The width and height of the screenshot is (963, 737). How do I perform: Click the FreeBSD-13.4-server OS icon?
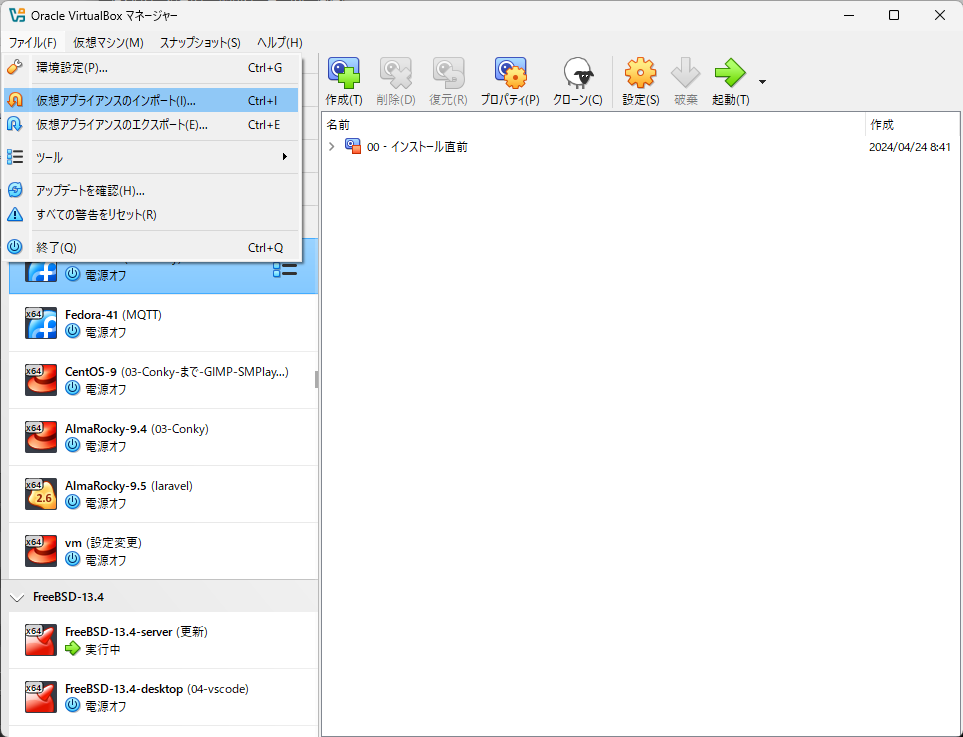coord(41,641)
